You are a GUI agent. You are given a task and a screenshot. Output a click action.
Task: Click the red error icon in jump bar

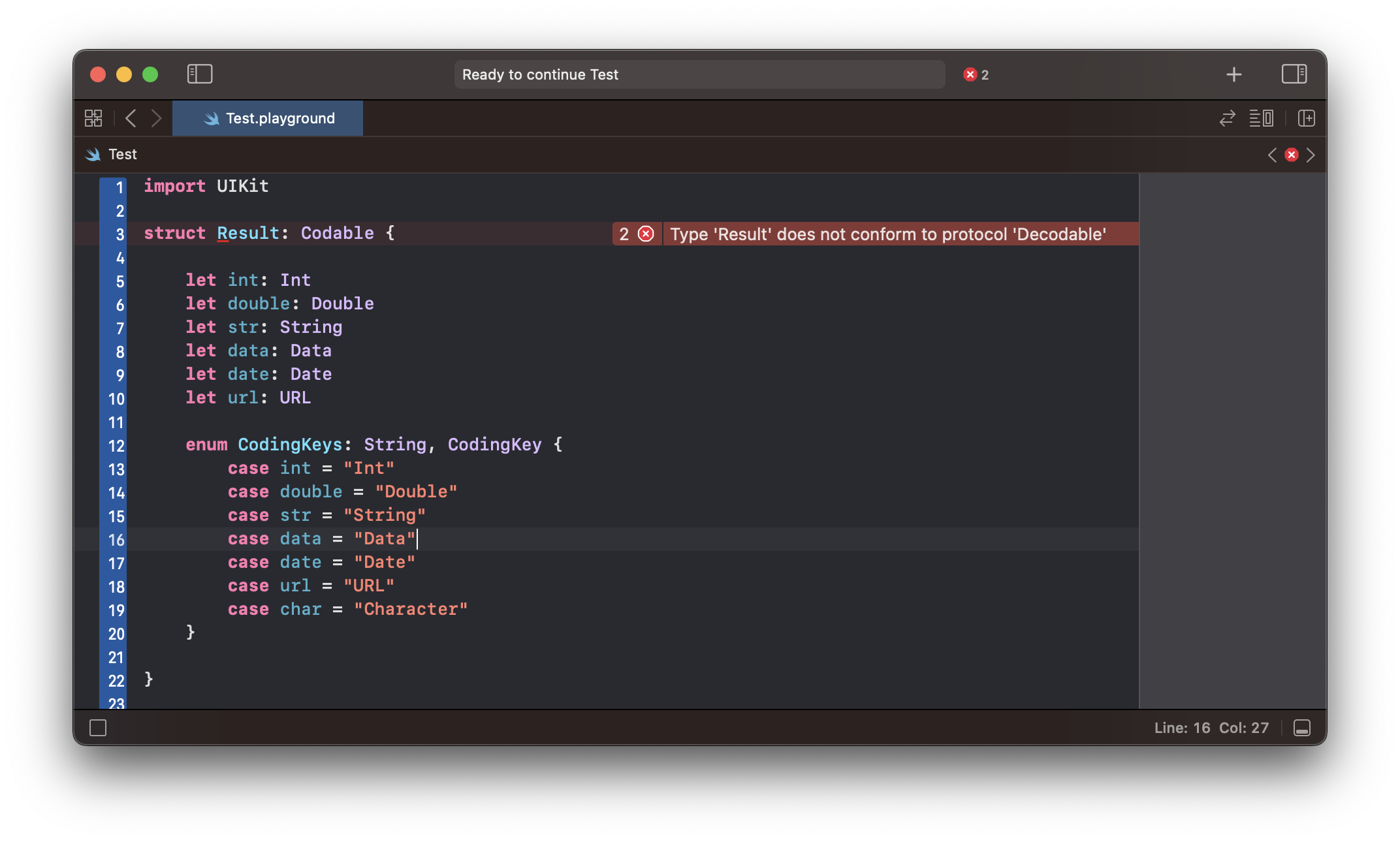click(1291, 155)
